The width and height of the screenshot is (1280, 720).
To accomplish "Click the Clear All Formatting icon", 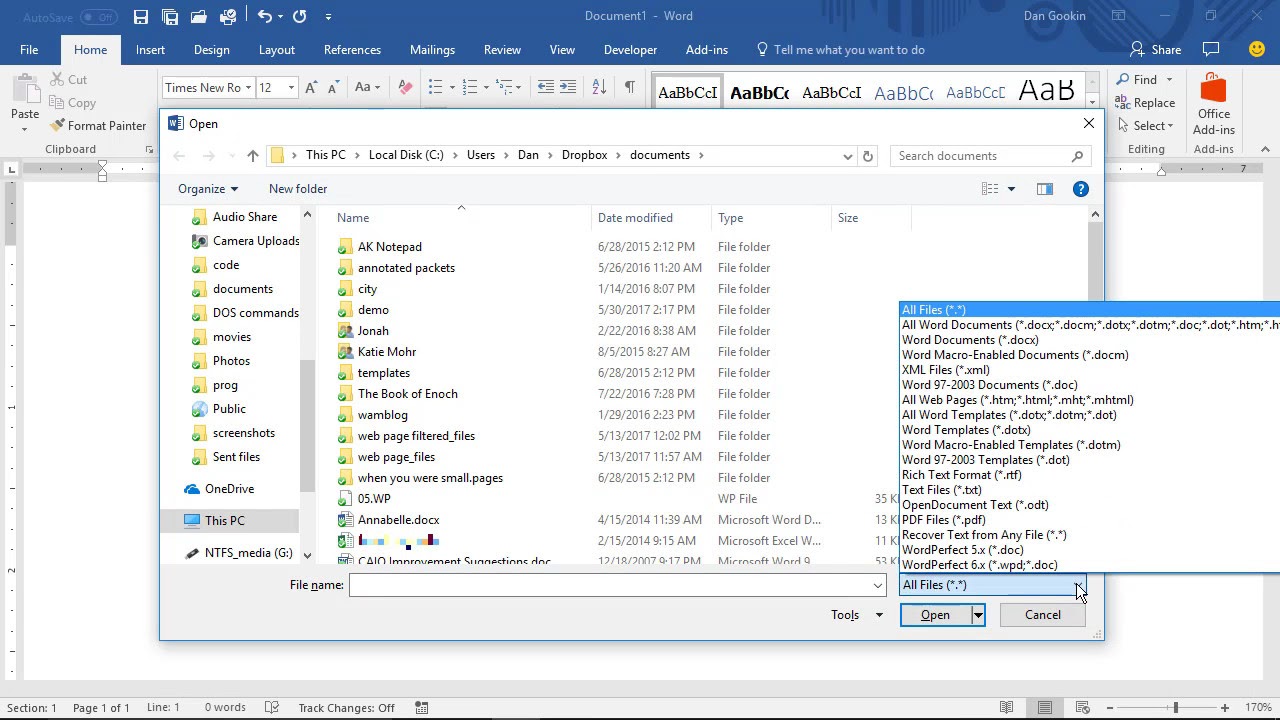I will (405, 87).
